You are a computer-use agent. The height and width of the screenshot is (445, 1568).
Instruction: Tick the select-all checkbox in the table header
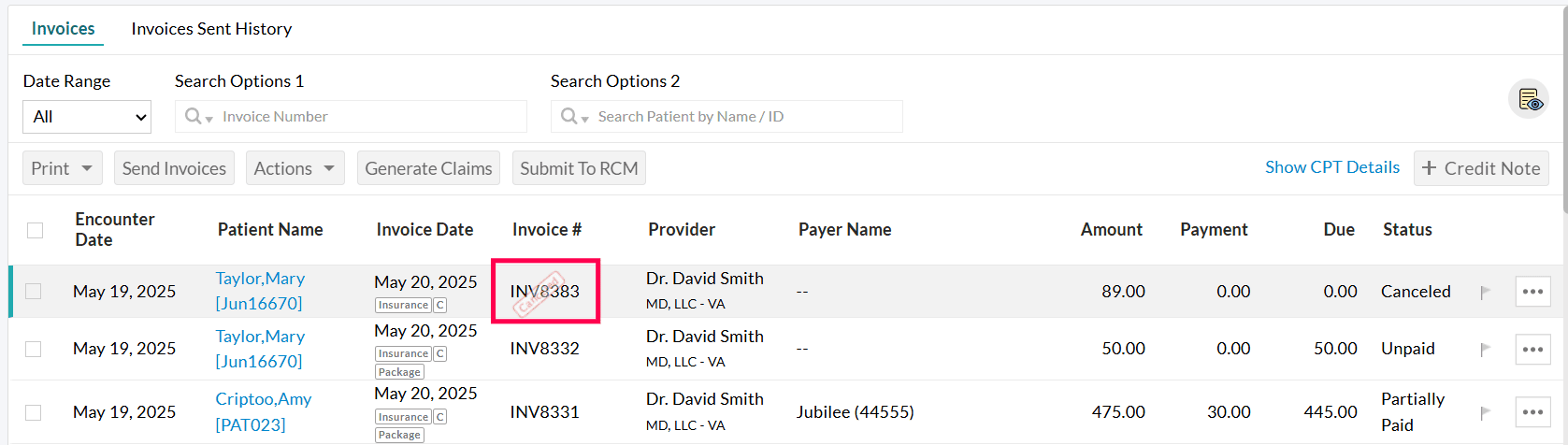pos(36,230)
